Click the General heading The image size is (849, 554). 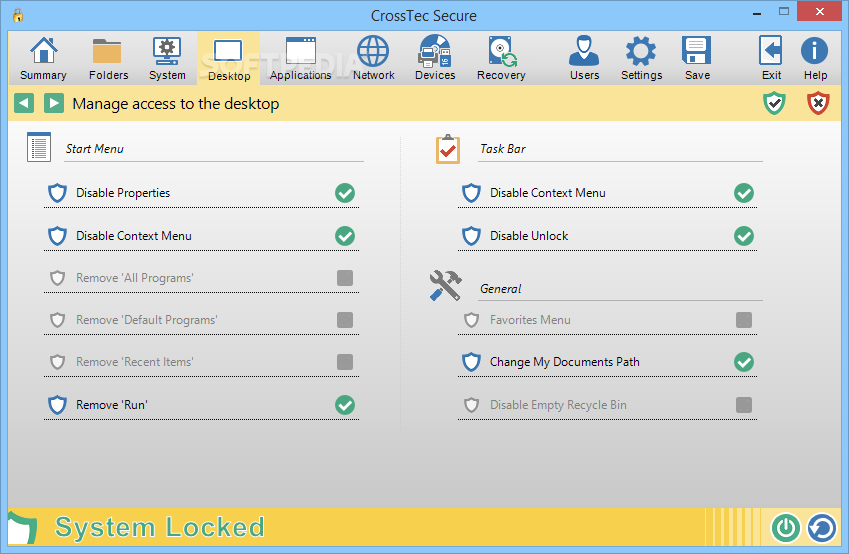[x=501, y=289]
